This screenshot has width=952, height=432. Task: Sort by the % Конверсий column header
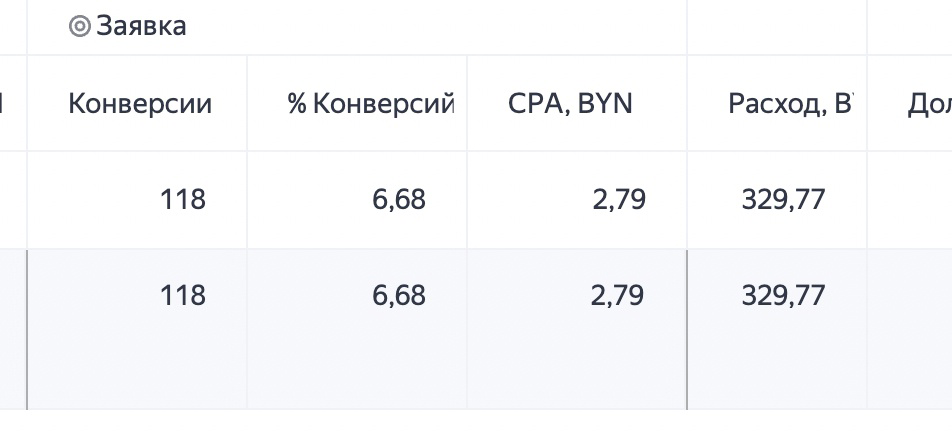tap(371, 104)
